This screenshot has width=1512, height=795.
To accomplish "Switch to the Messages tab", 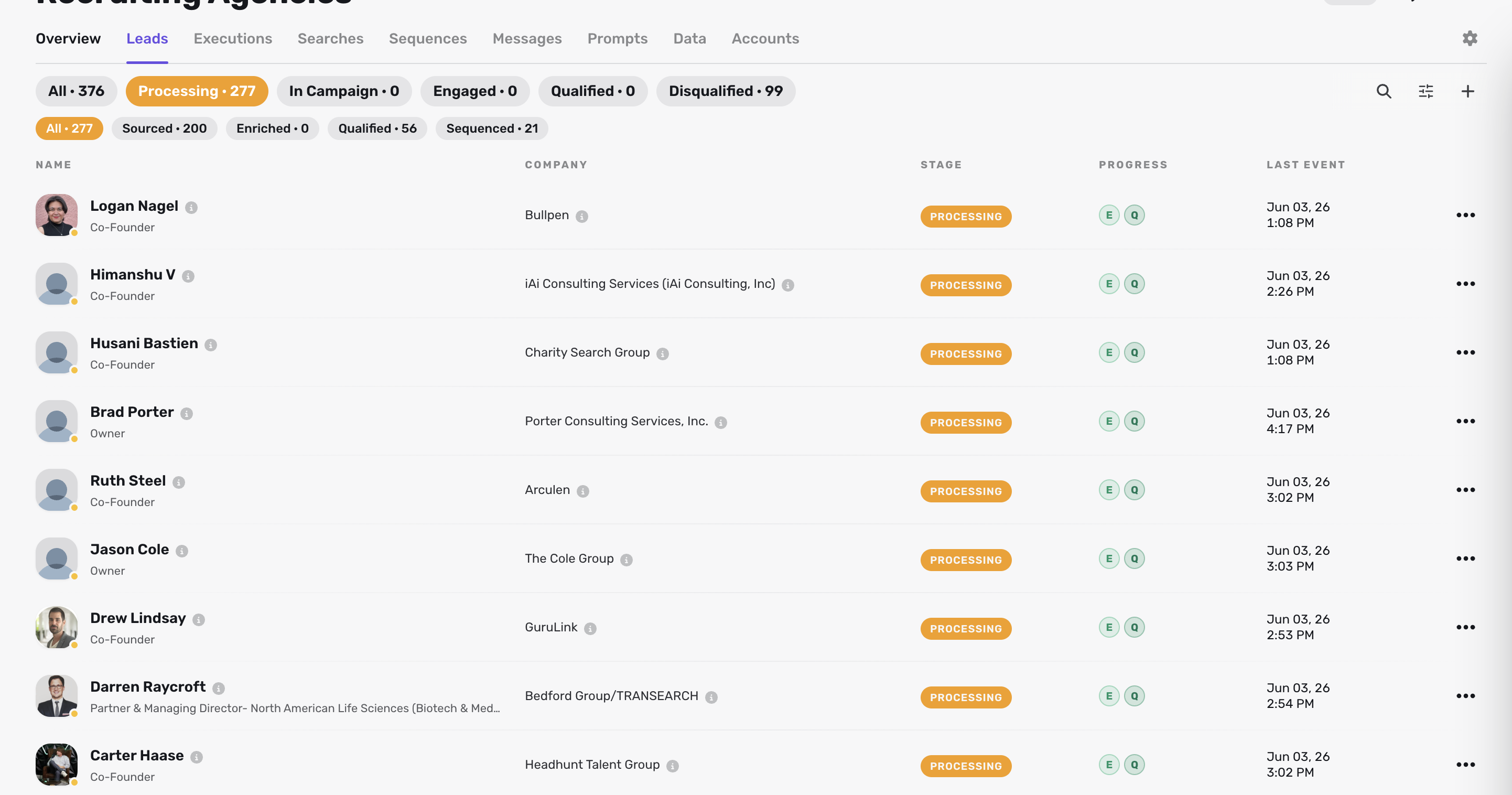I will click(526, 39).
